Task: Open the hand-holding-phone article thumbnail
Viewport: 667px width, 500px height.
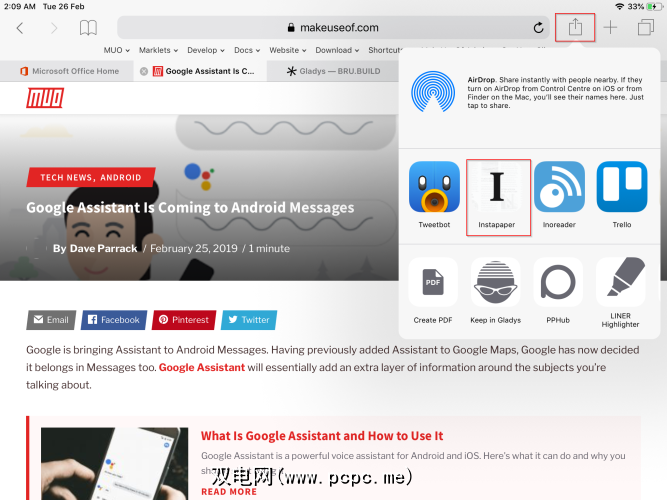Action: coord(114,463)
